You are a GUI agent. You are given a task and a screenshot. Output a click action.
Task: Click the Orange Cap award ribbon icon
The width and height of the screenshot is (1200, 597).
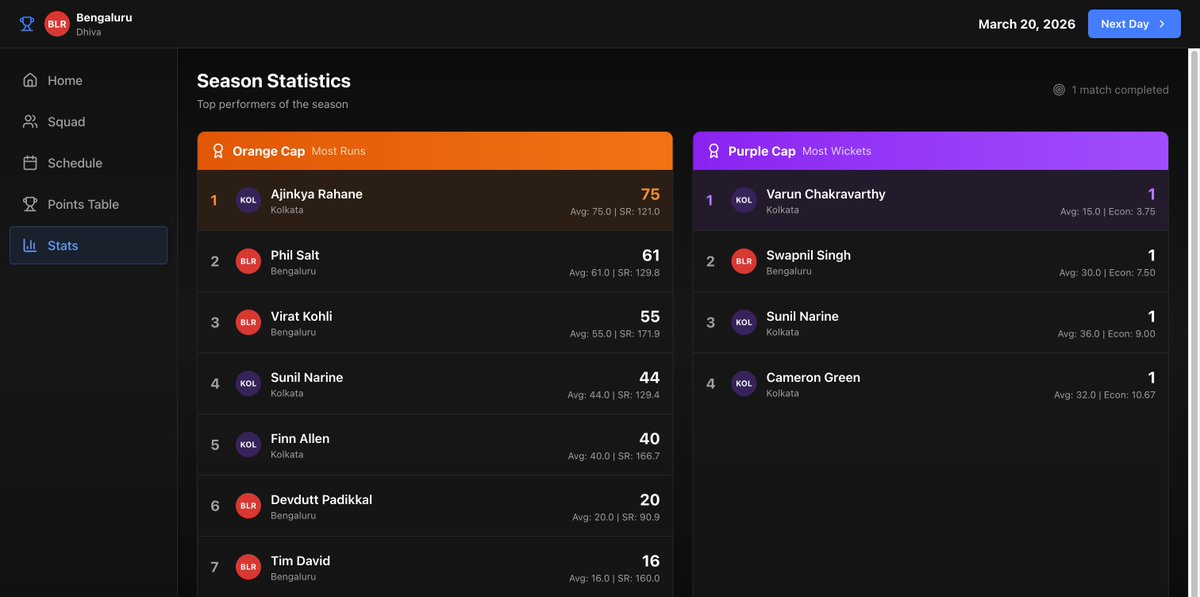(218, 151)
